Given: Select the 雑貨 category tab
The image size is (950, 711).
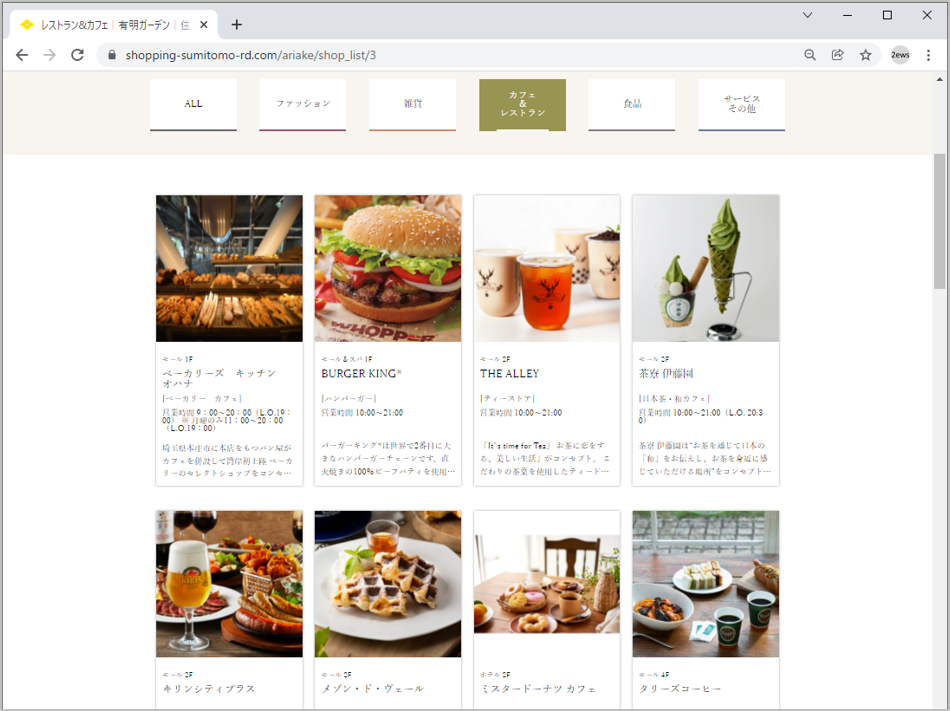Looking at the screenshot, I should coord(413,104).
